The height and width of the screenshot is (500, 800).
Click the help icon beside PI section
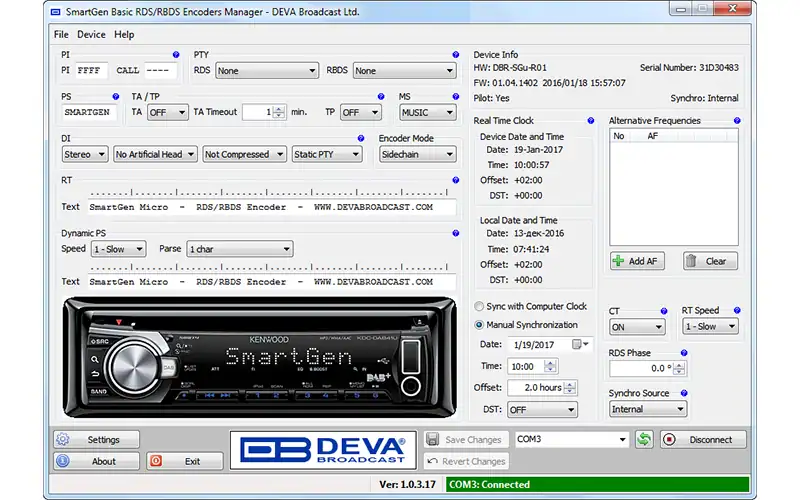(x=176, y=55)
